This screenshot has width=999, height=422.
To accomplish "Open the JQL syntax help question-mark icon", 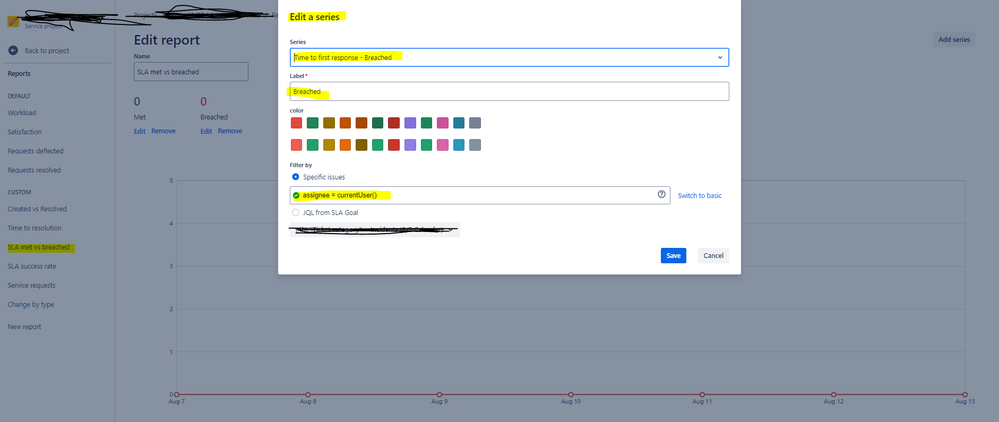I will [x=661, y=194].
